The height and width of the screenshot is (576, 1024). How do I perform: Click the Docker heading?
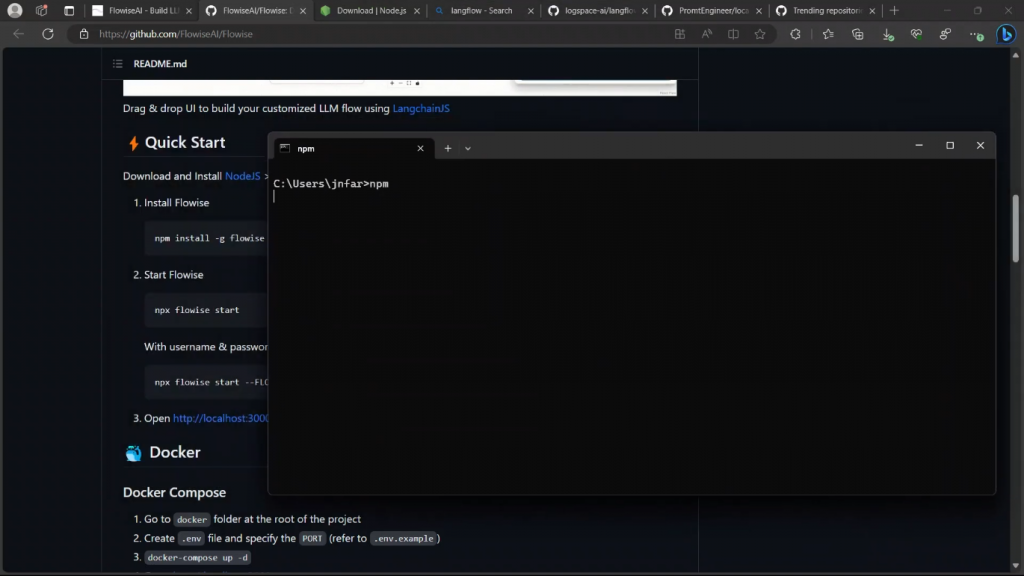coord(175,452)
